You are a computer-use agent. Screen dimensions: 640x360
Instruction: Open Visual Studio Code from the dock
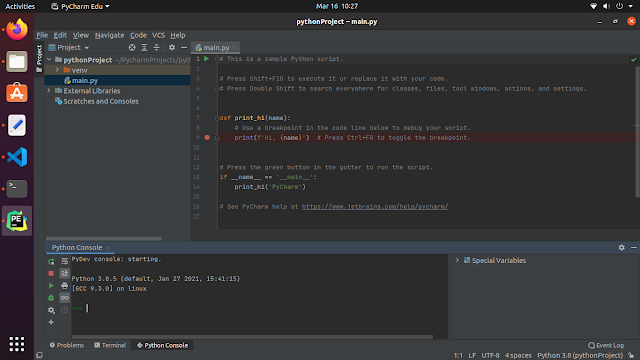tap(17, 157)
